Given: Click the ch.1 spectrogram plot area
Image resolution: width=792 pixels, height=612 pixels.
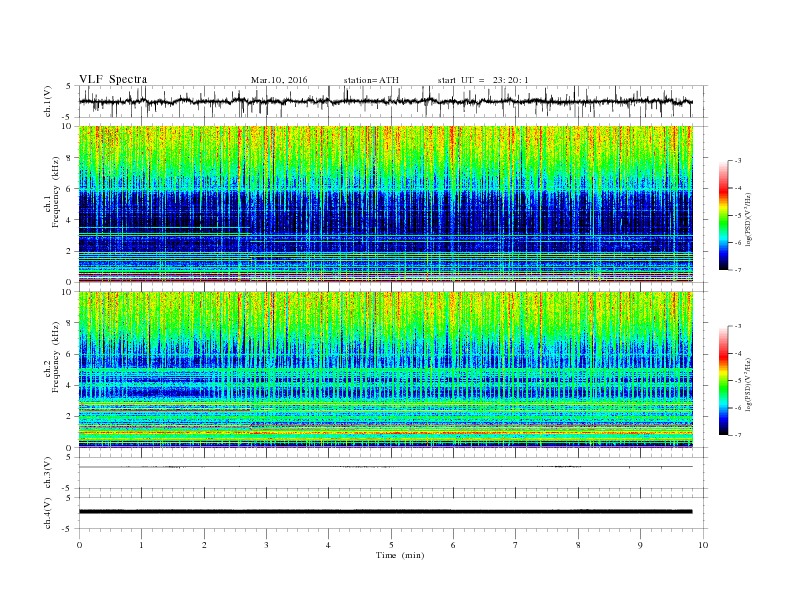Looking at the screenshot, I should 386,204.
